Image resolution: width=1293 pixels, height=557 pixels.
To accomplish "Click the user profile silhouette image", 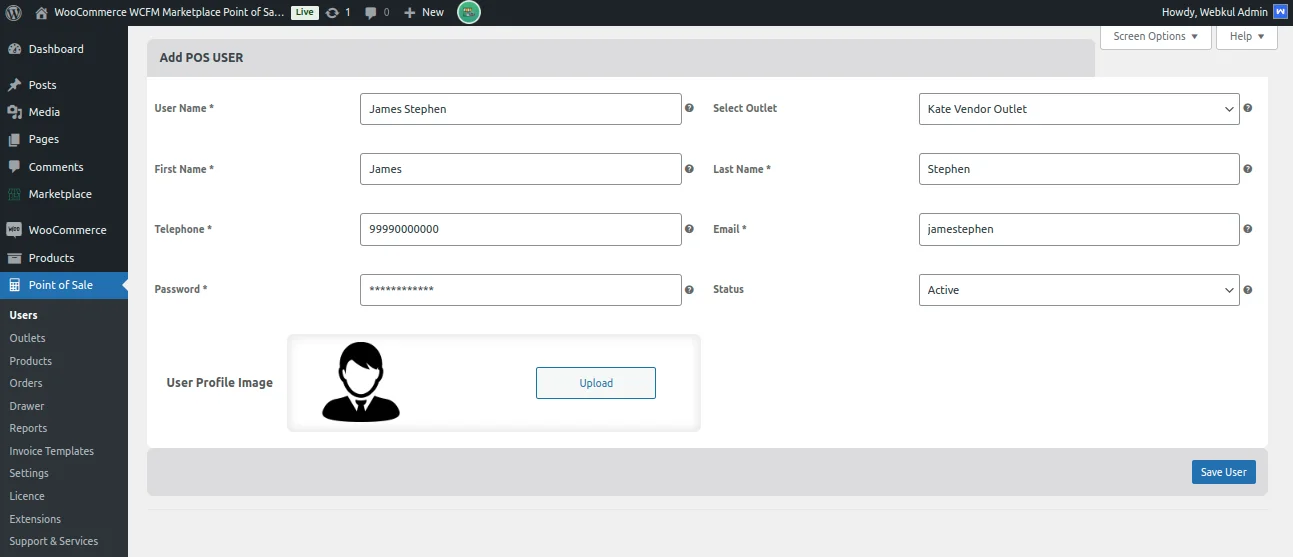I will 361,382.
